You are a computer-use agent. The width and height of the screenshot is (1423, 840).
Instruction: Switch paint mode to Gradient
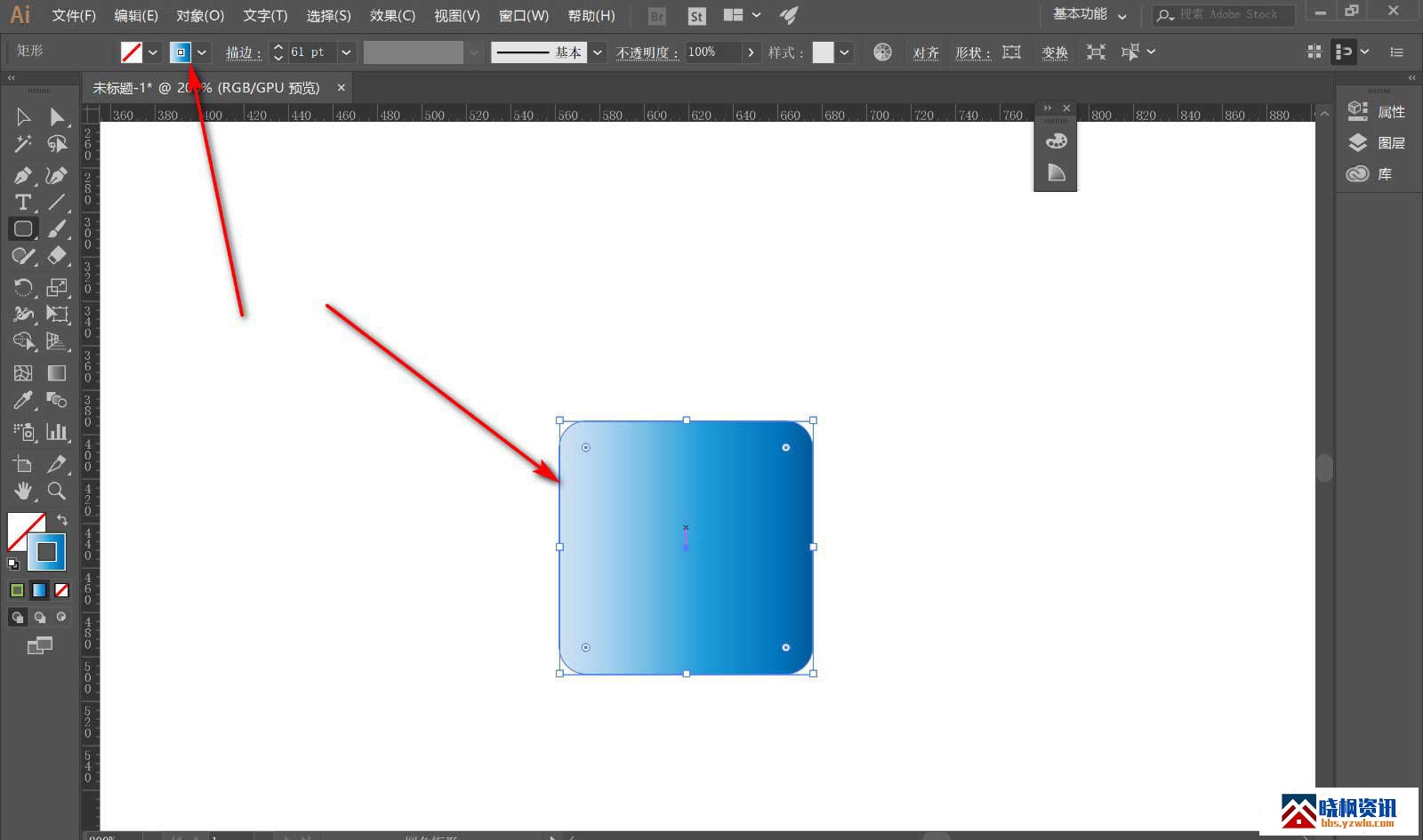(x=39, y=590)
